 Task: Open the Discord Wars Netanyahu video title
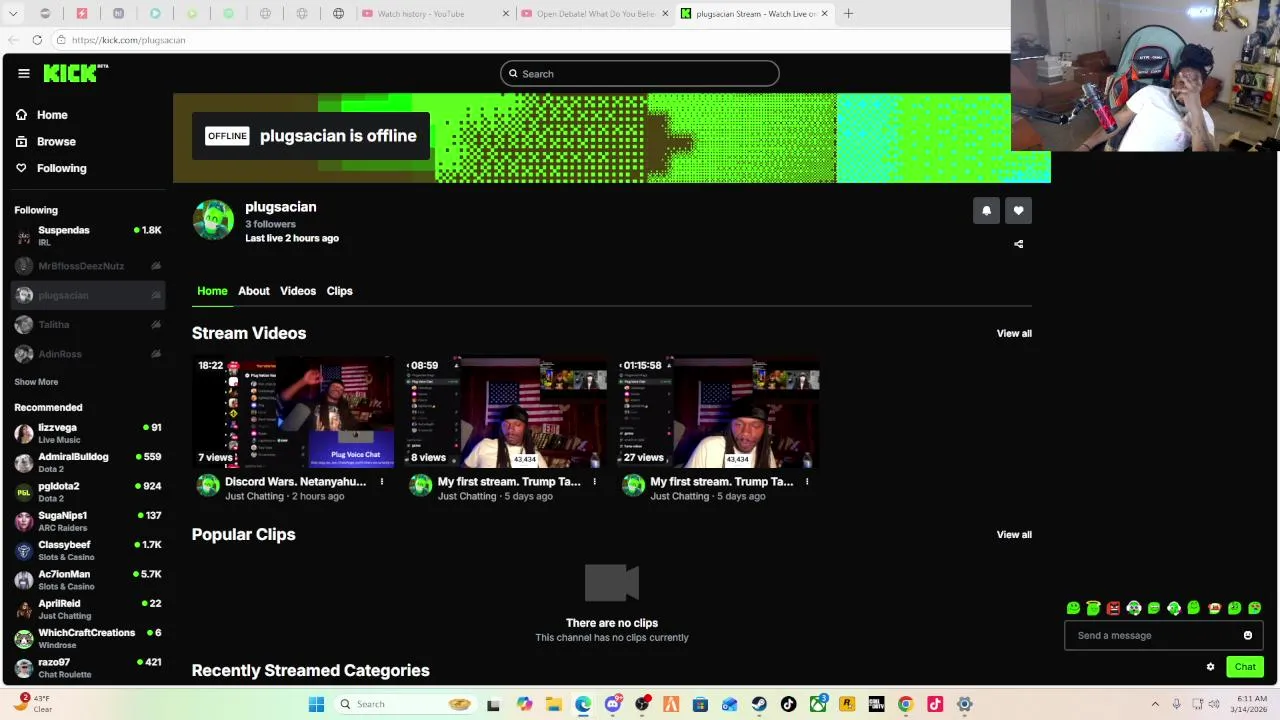295,482
